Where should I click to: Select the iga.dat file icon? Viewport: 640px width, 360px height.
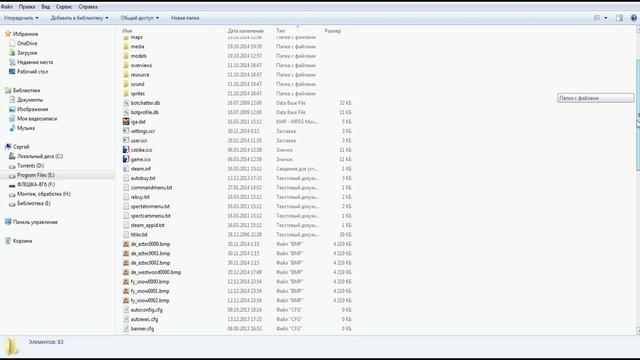click(x=126, y=122)
